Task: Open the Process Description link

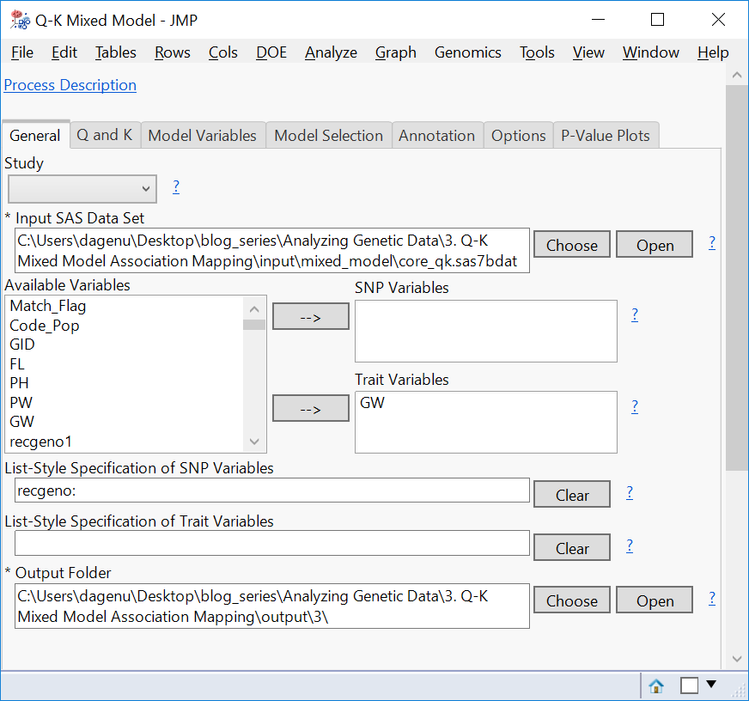Action: (x=70, y=85)
